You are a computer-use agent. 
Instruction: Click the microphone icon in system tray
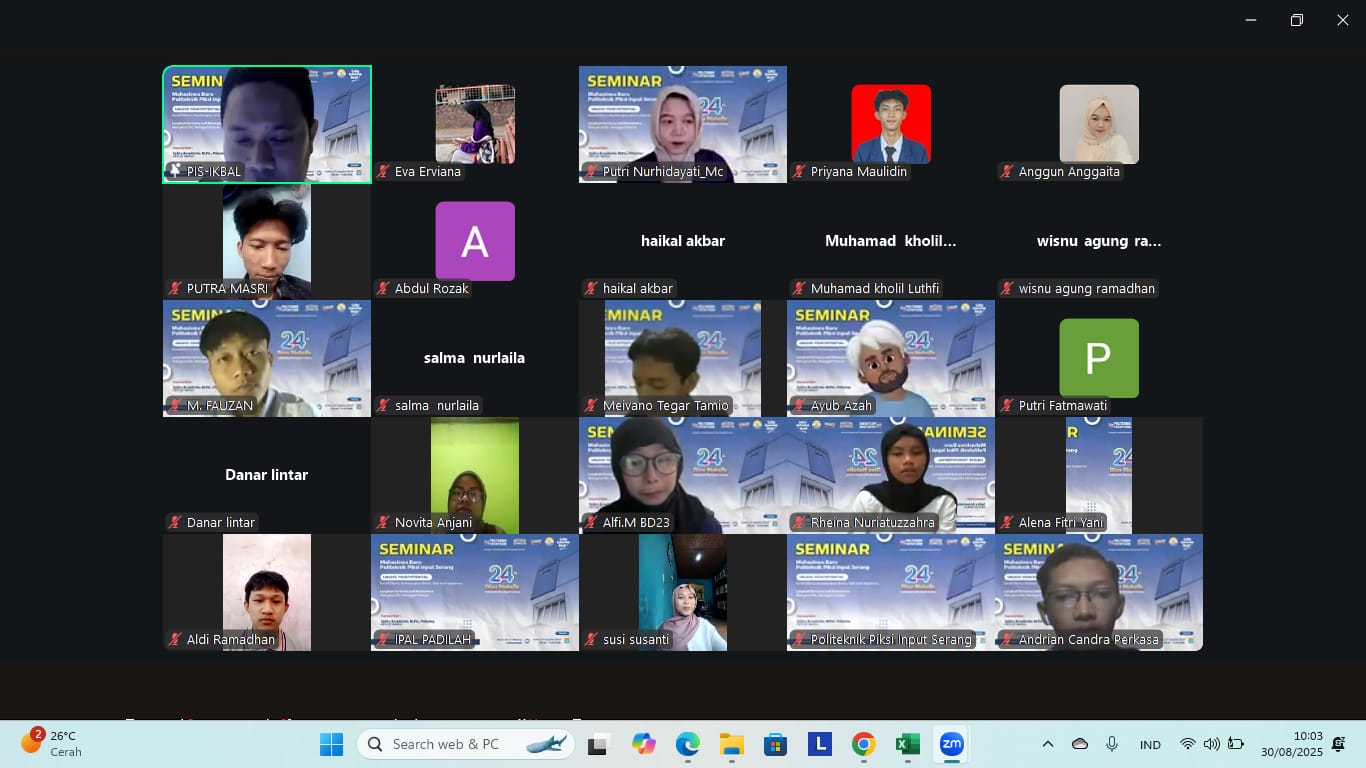pyautogui.click(x=1112, y=744)
